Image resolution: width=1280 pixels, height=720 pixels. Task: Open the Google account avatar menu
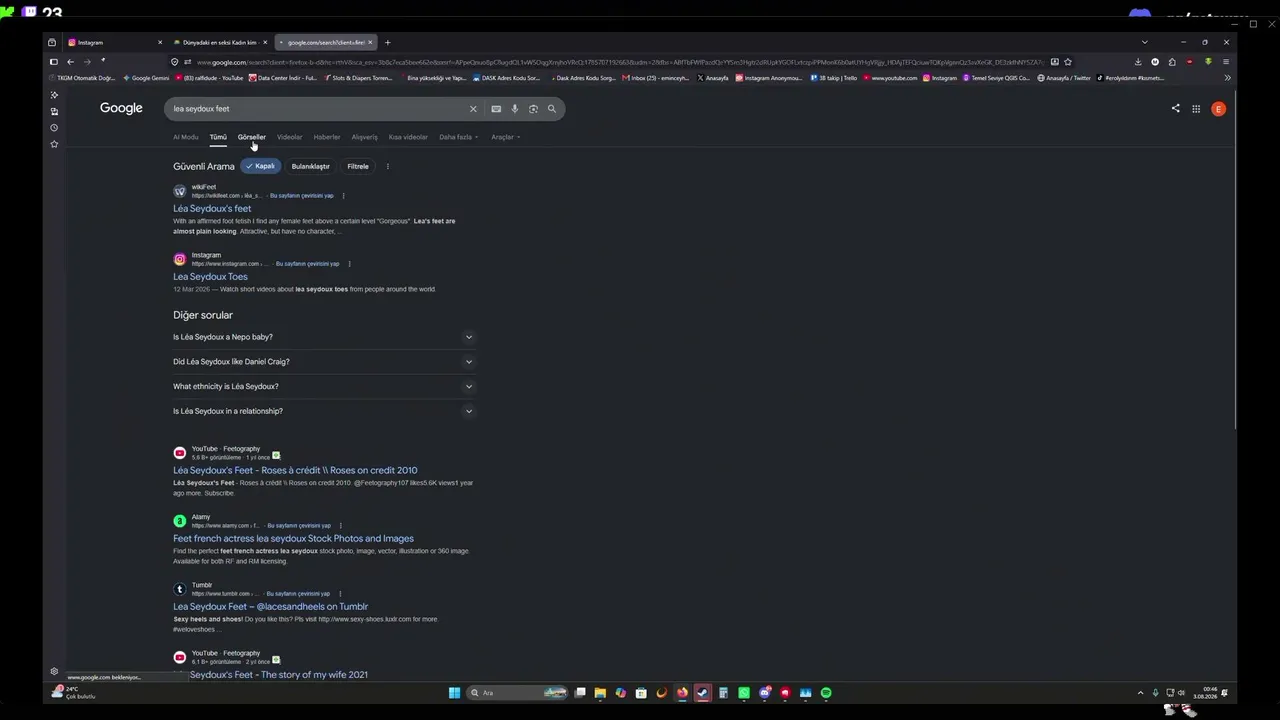coord(1218,109)
